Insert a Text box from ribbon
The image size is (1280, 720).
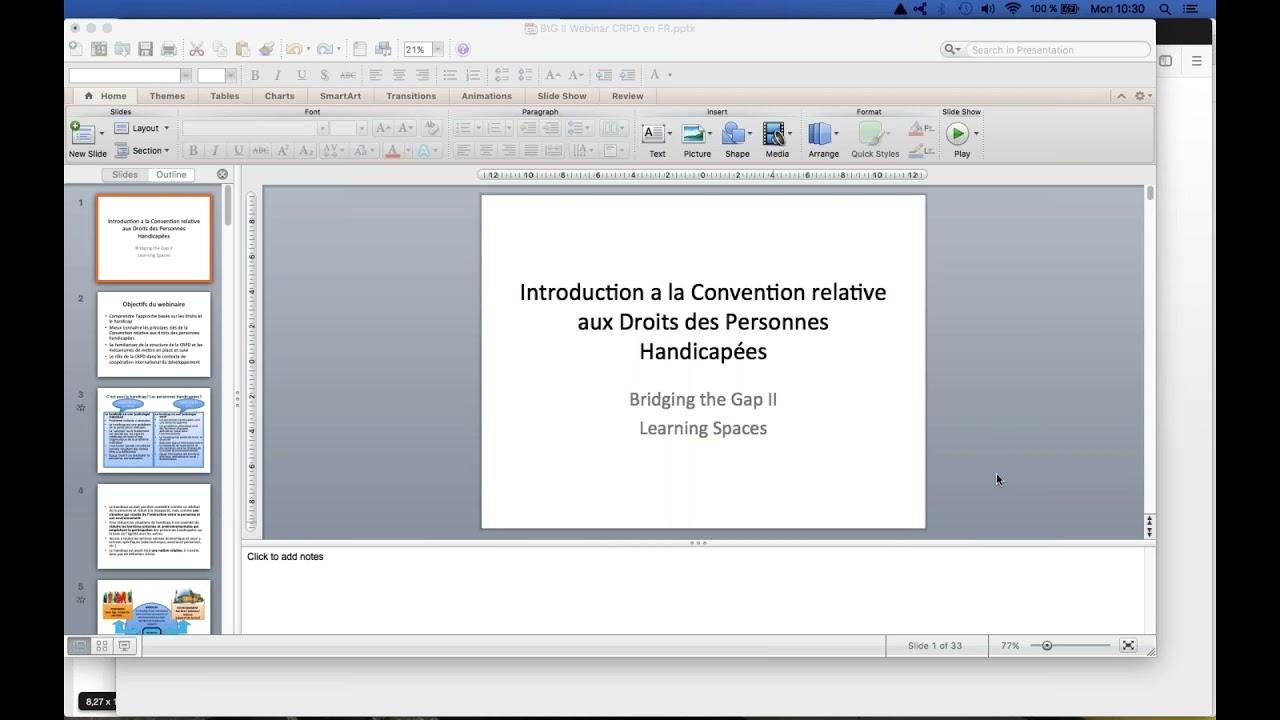click(654, 133)
